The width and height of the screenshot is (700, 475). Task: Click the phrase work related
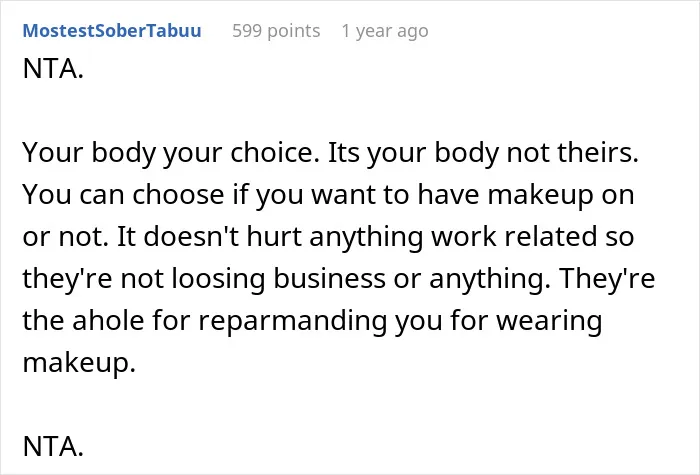[514, 237]
